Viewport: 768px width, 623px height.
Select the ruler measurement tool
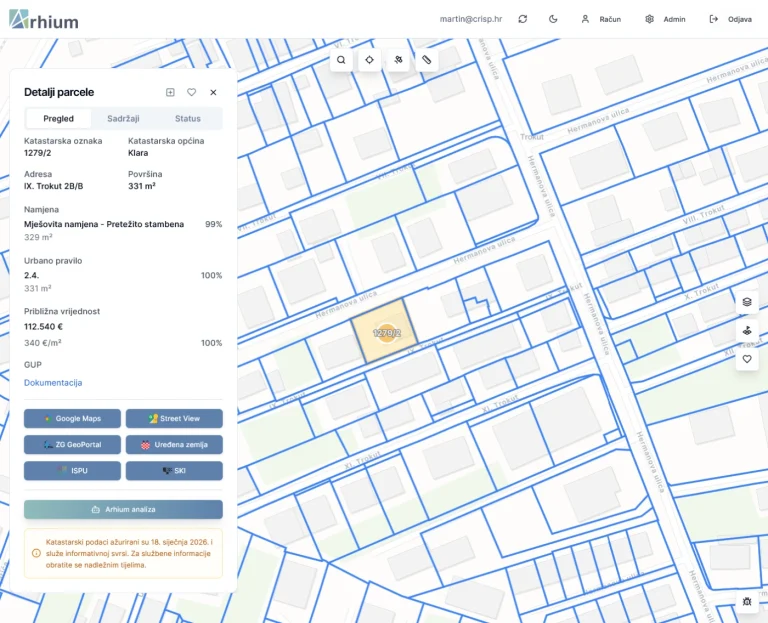pyautogui.click(x=426, y=60)
